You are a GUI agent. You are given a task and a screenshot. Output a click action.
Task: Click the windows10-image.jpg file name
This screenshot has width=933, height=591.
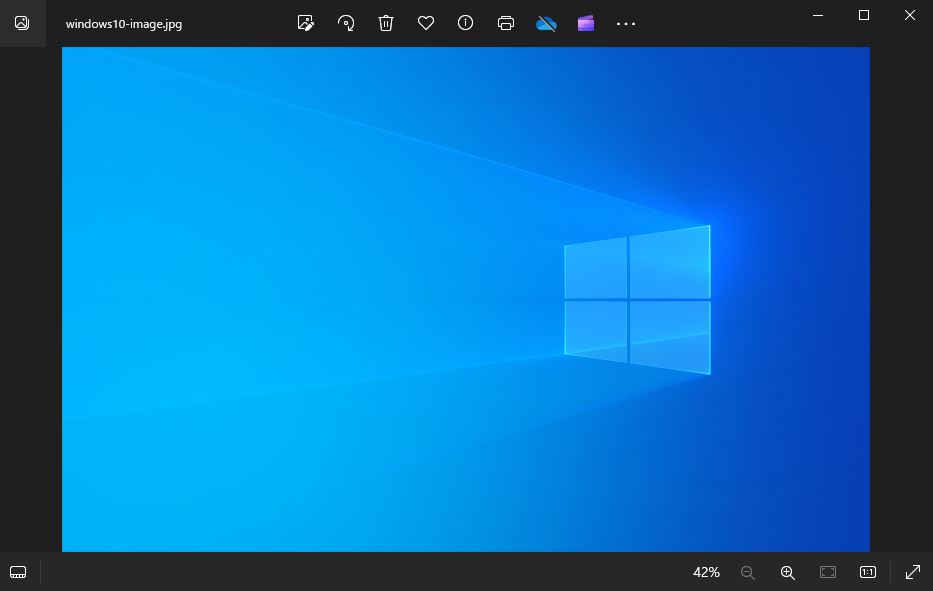(x=124, y=24)
